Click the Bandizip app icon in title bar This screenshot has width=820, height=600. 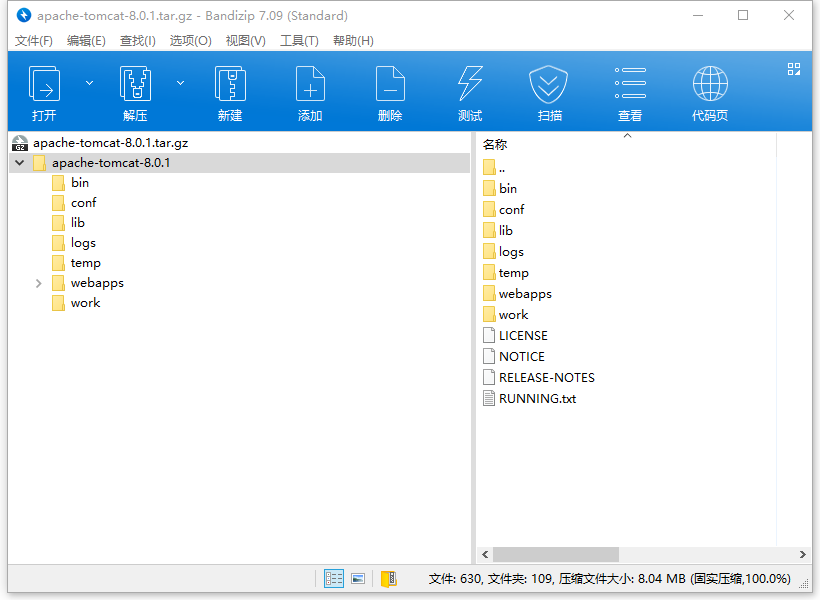click(24, 15)
